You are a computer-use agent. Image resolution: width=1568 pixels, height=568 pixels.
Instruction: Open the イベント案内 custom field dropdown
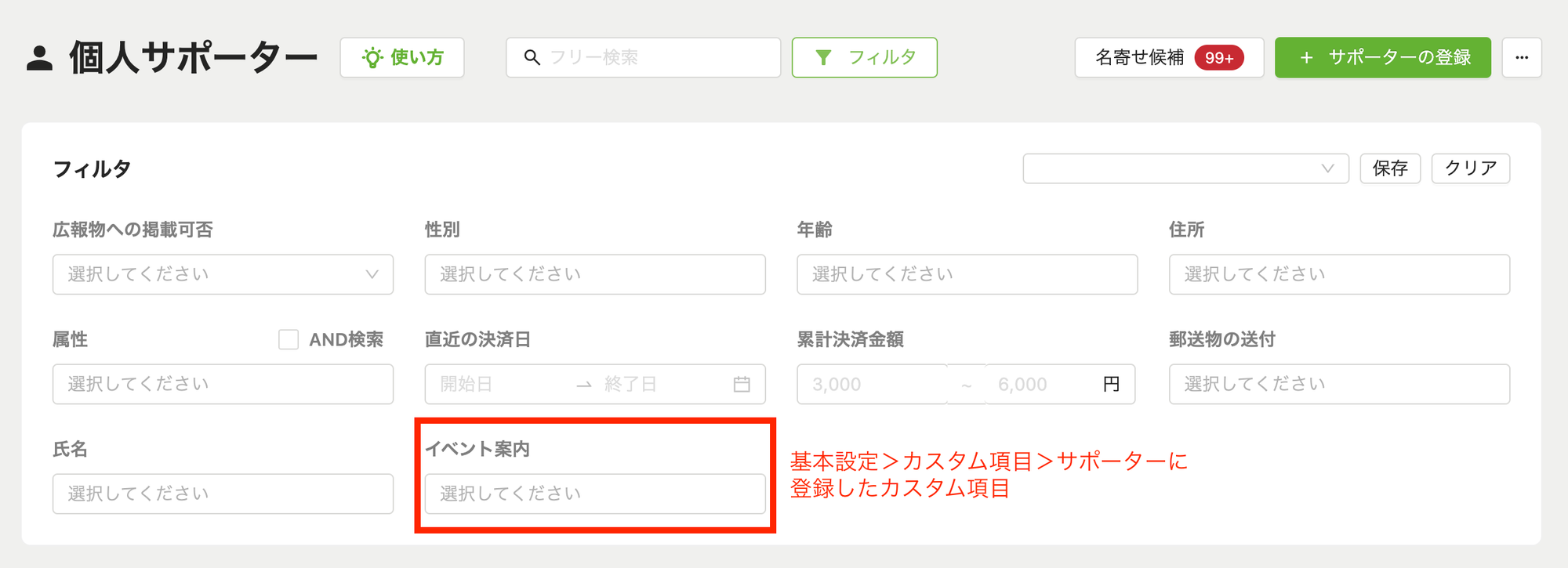click(x=595, y=494)
